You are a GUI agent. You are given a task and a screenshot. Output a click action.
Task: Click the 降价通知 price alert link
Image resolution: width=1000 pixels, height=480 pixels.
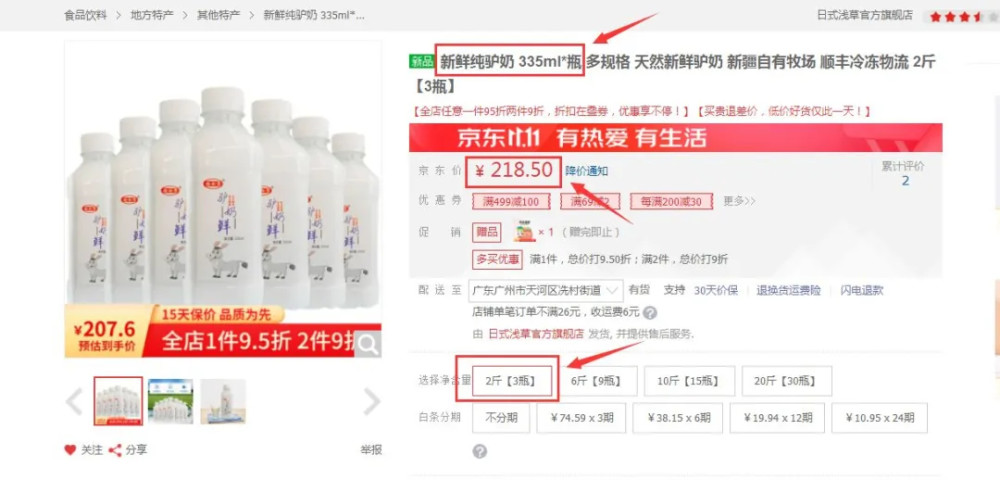(x=587, y=171)
